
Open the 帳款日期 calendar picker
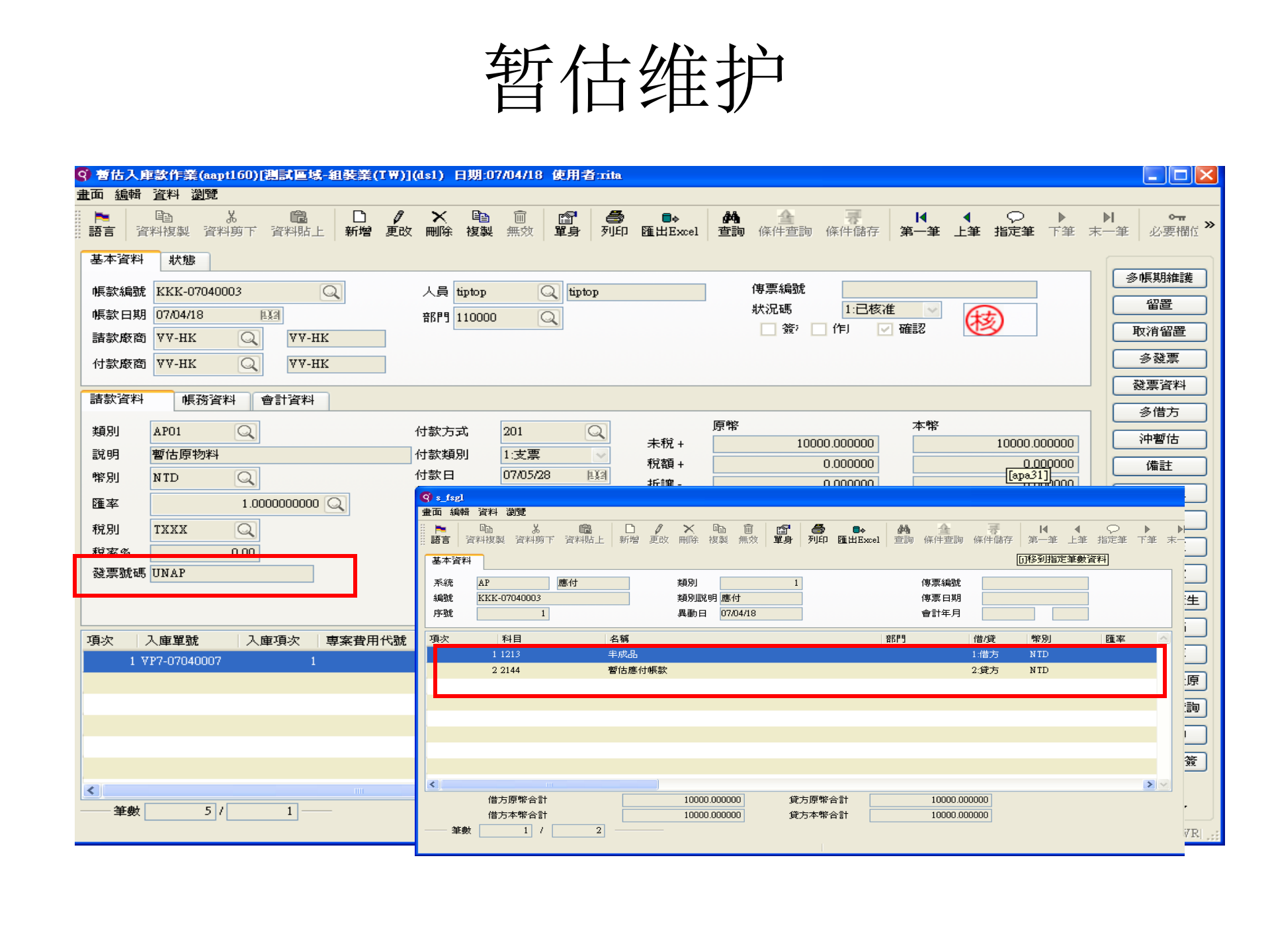(271, 315)
